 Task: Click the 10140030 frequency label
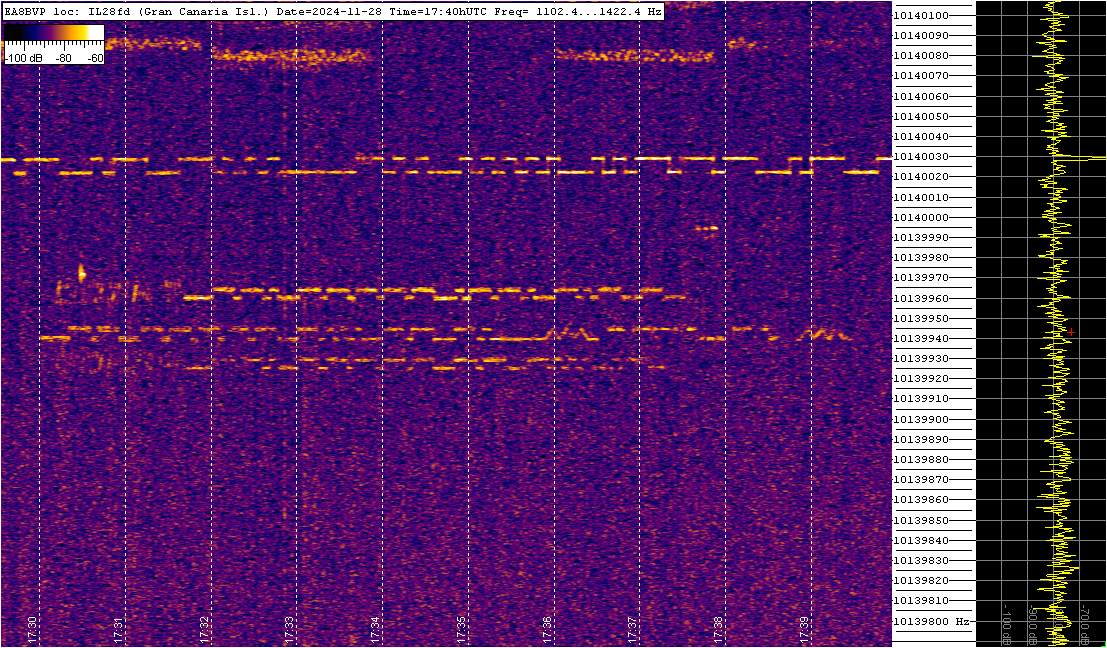click(x=921, y=157)
